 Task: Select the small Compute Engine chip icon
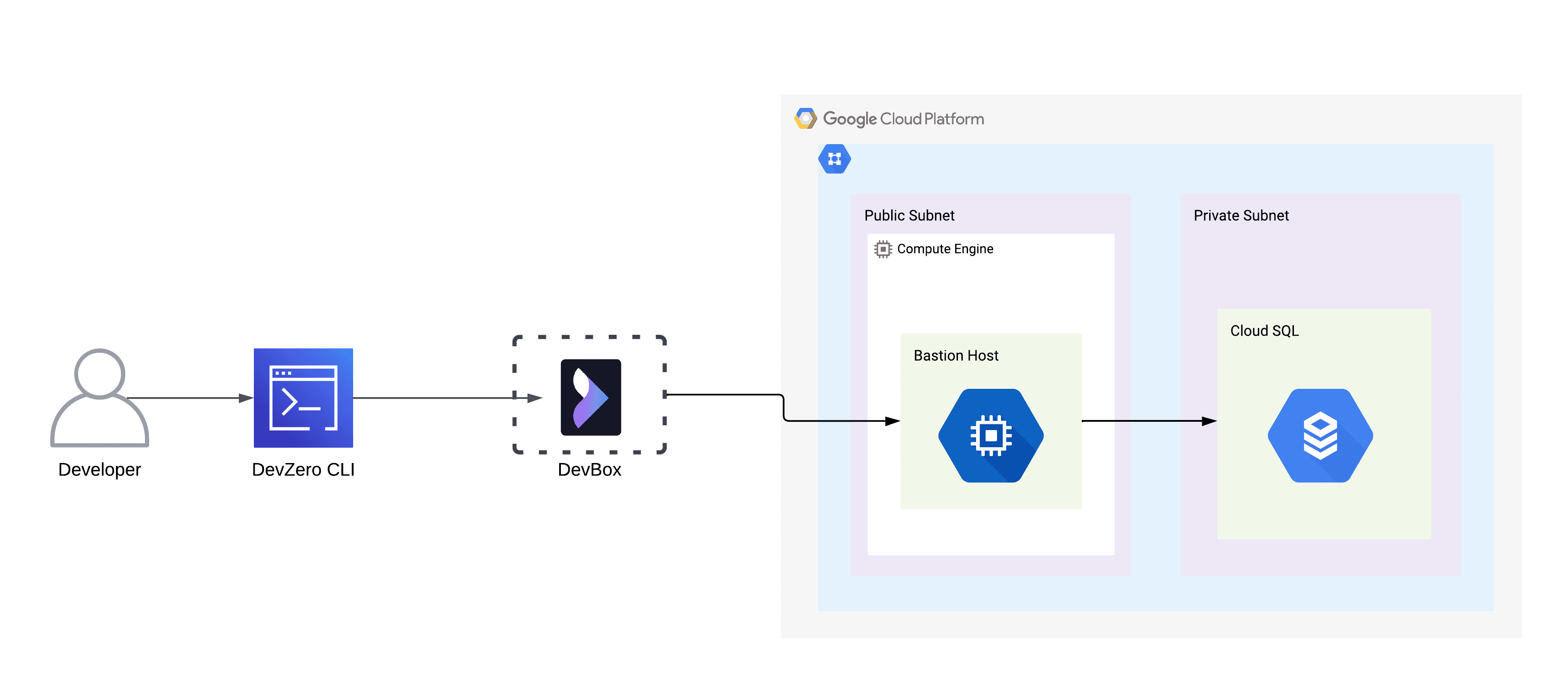(883, 249)
